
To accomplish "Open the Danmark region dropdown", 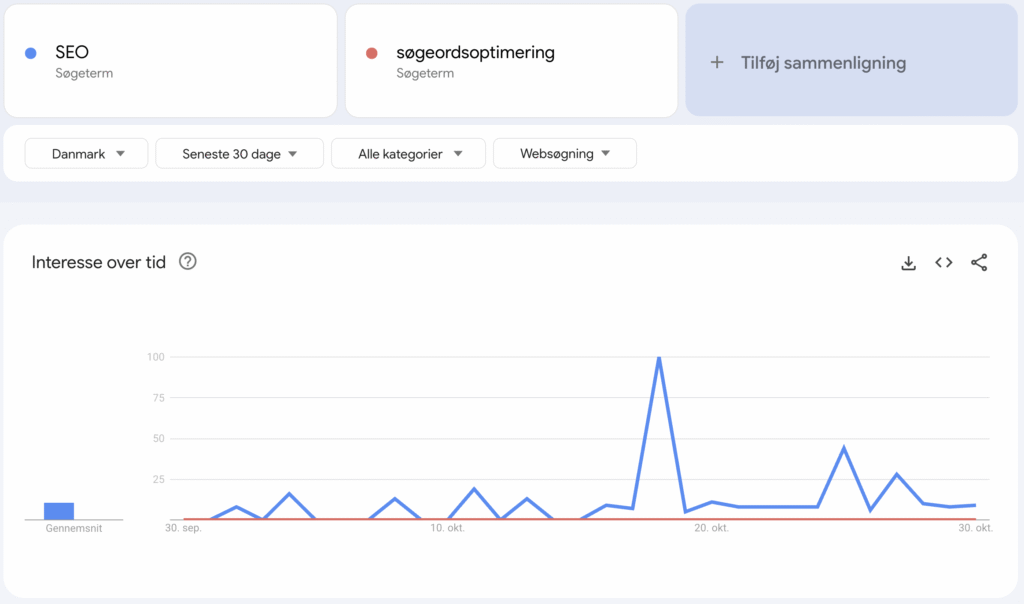I will click(x=86, y=153).
